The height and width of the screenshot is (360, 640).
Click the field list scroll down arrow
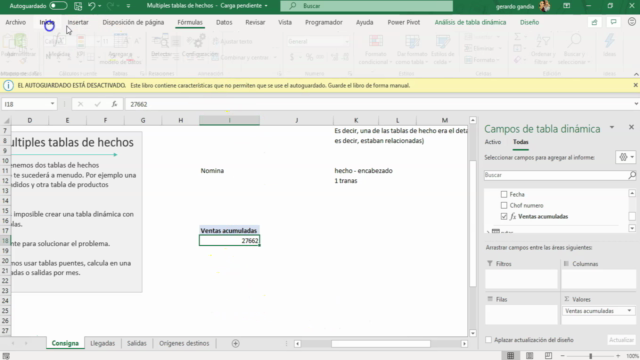click(632, 228)
